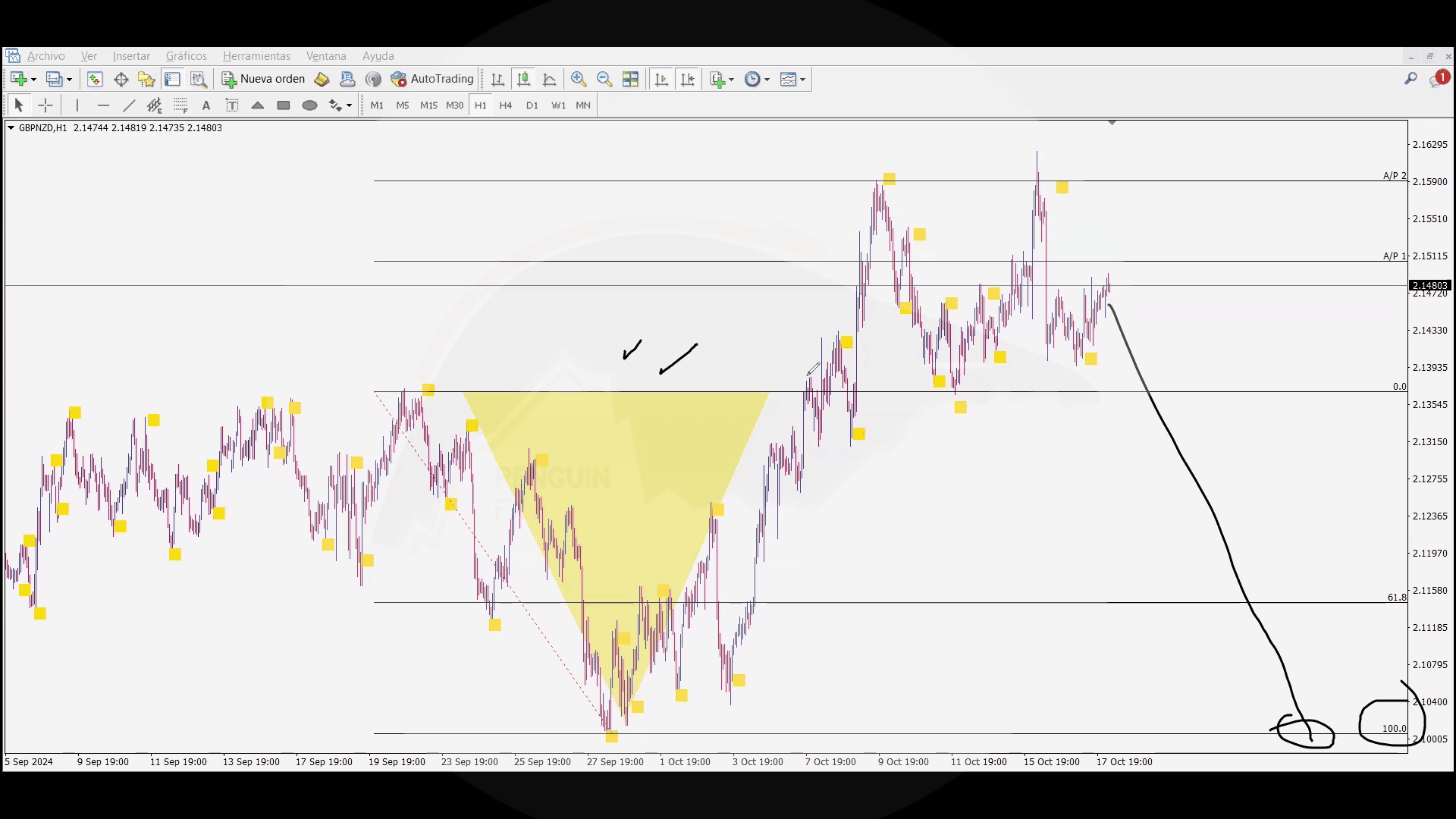Expand the new chart dropdown arrow
The height and width of the screenshot is (819, 1456).
[33, 80]
